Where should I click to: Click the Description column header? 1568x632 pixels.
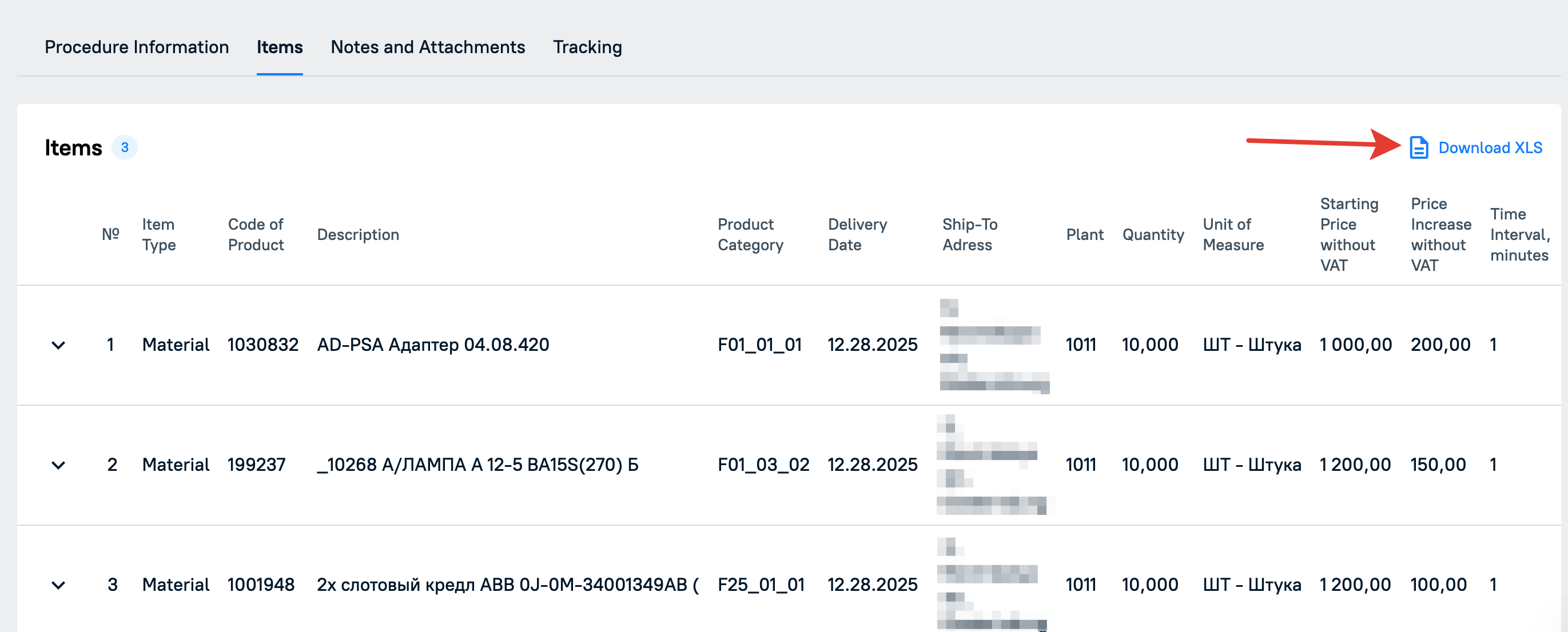pos(358,235)
